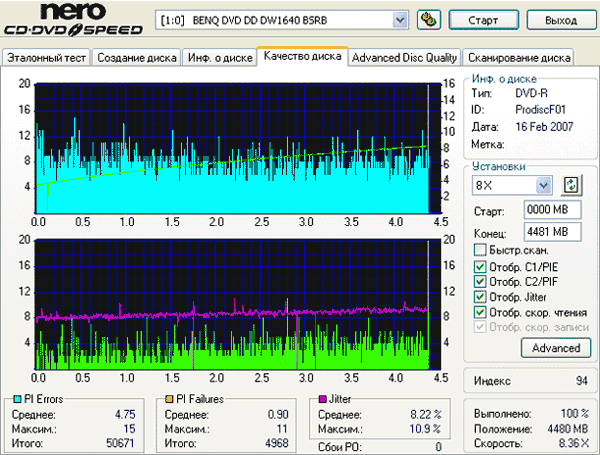This screenshot has height=455, width=600.
Task: Click the cyan PI Errors color swatch
Action: pyautogui.click(x=15, y=400)
